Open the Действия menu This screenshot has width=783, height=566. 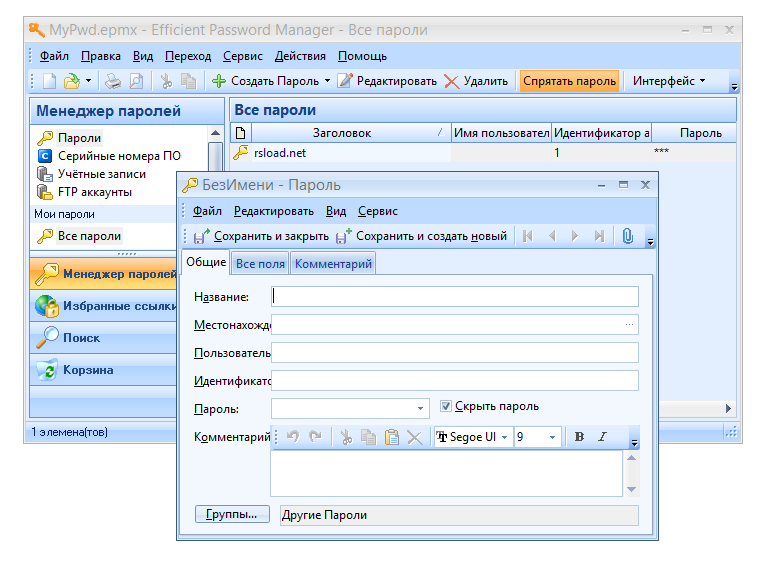tap(300, 56)
